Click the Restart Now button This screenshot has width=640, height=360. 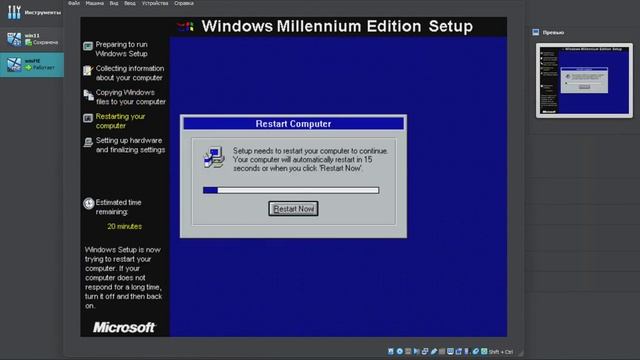click(x=293, y=209)
